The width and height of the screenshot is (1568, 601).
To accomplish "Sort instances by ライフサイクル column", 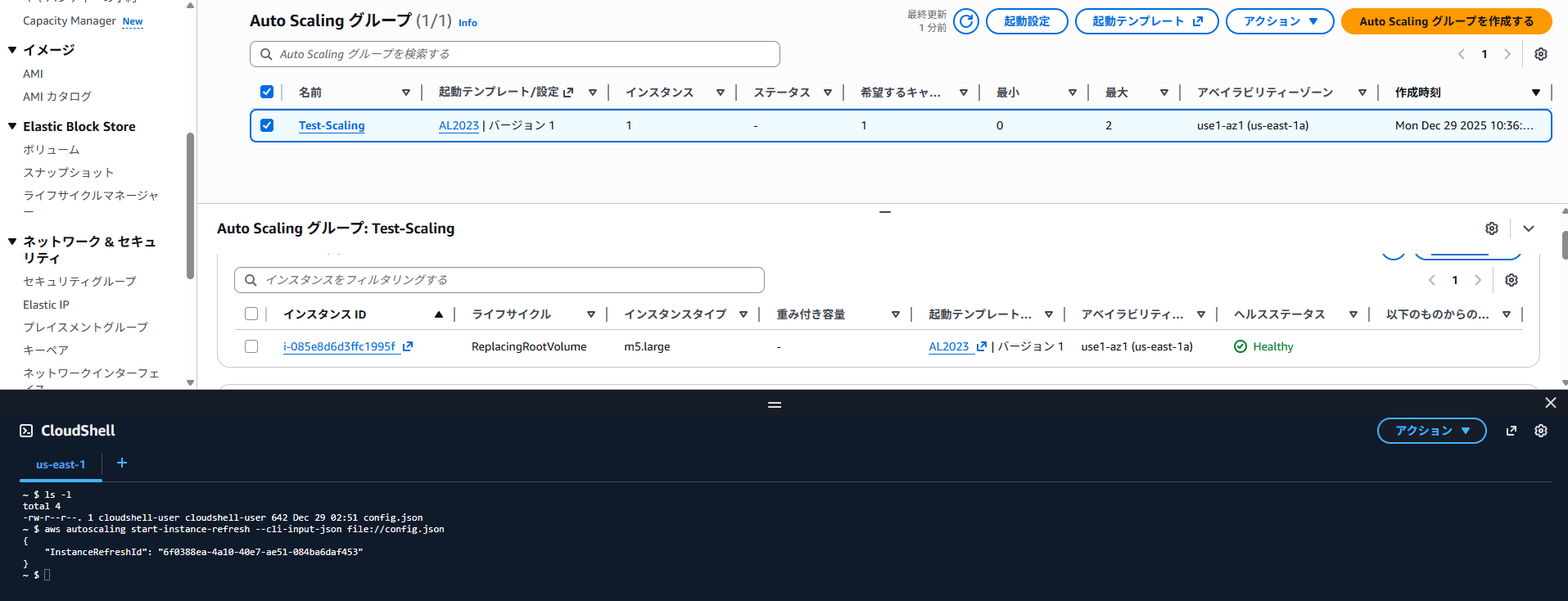I will click(590, 314).
